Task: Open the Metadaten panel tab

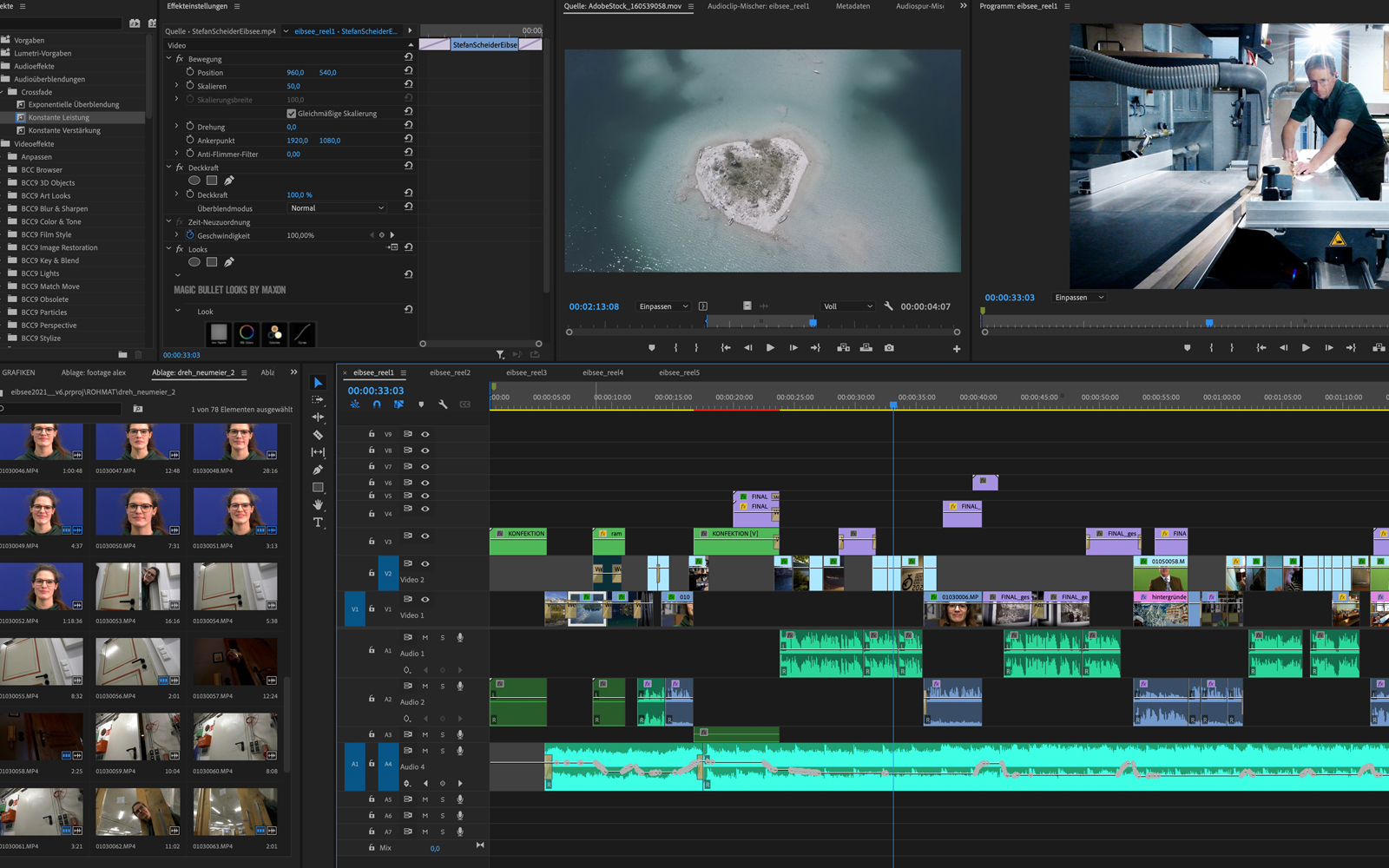Action: click(x=852, y=6)
